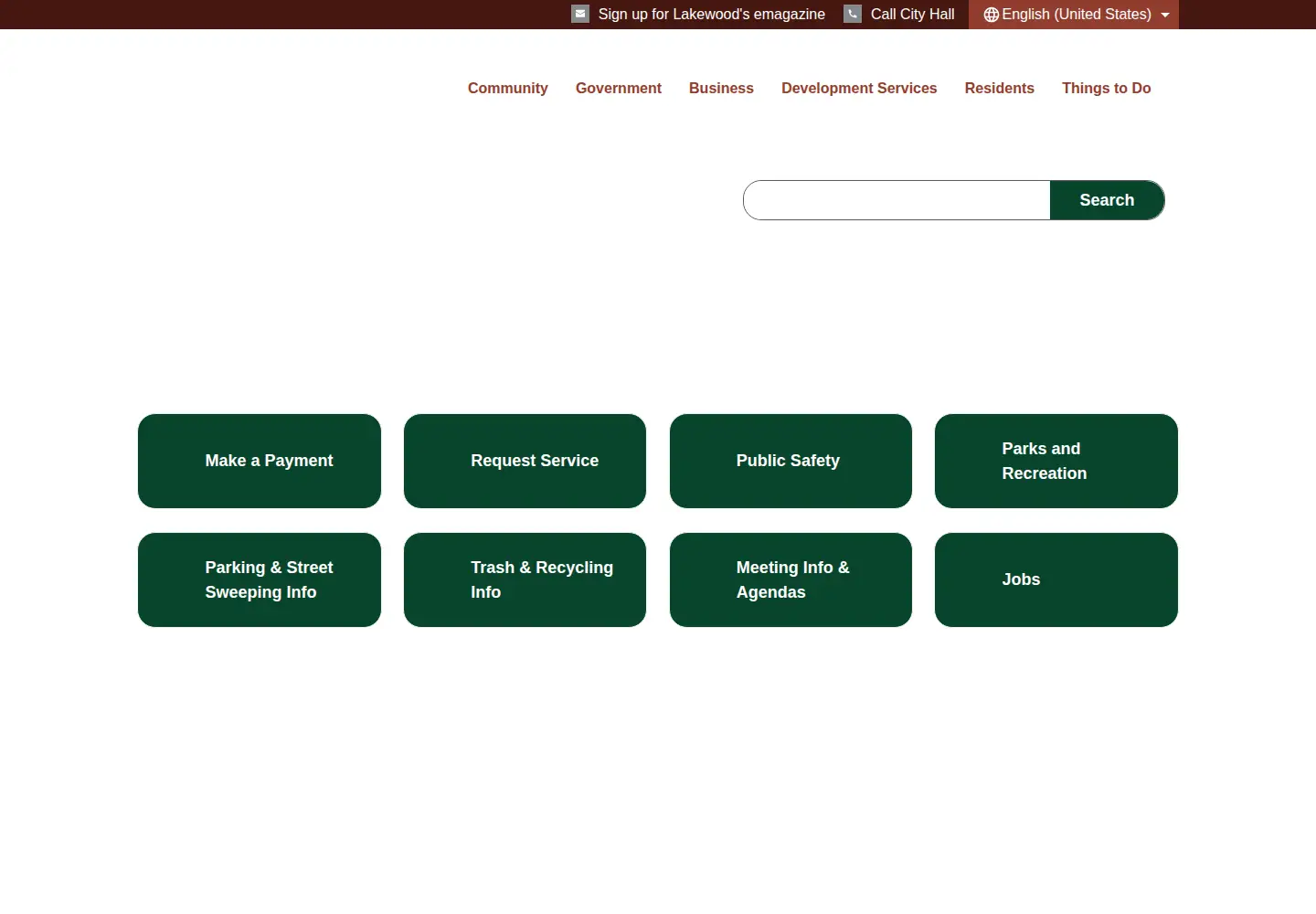Image resolution: width=1316 pixels, height=914 pixels.
Task: Open Trash & Recycling Info tile
Action: pos(525,579)
